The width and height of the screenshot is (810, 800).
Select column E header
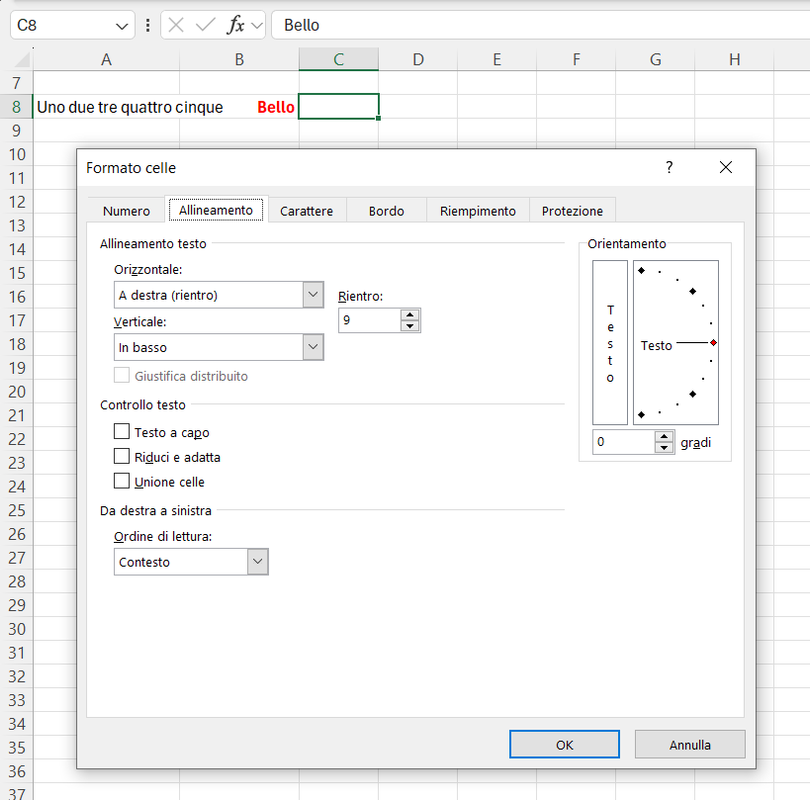click(x=497, y=59)
